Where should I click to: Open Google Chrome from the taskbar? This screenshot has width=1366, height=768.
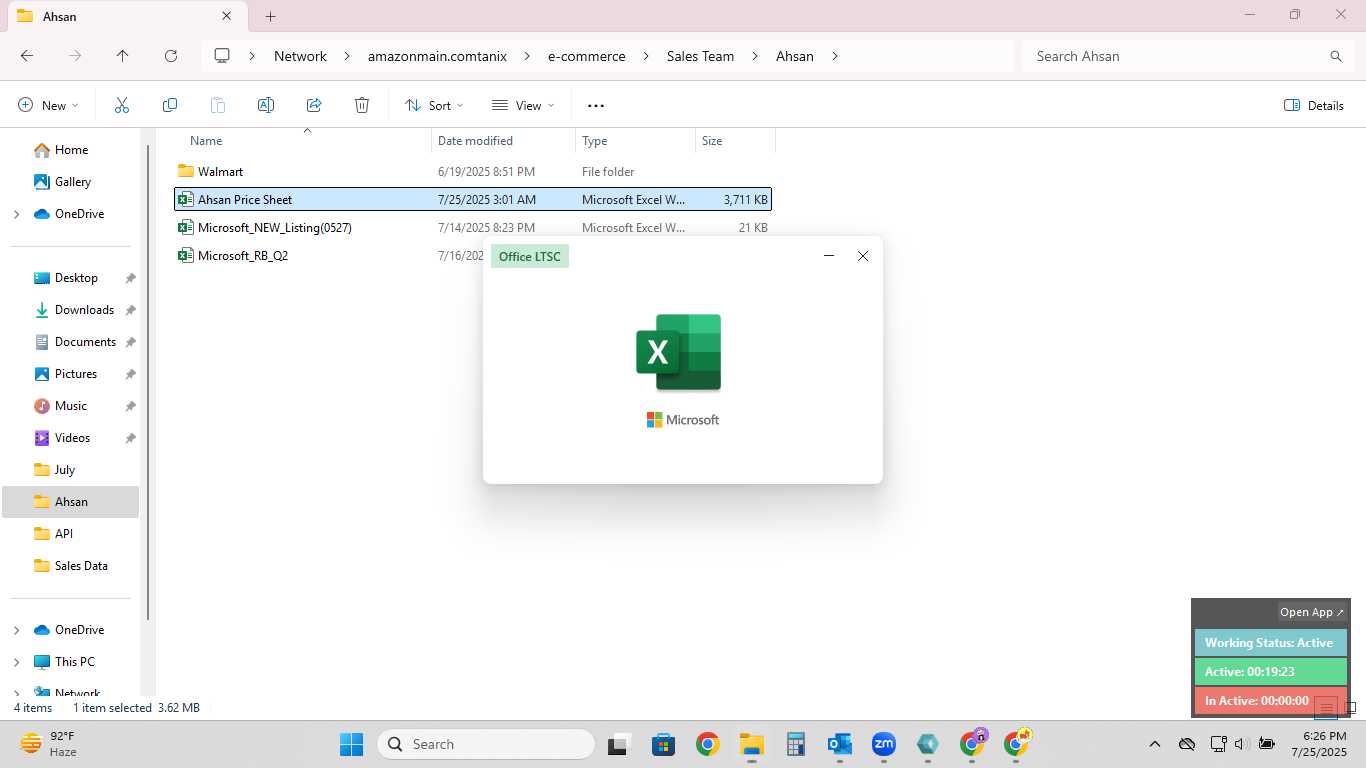pos(707,744)
